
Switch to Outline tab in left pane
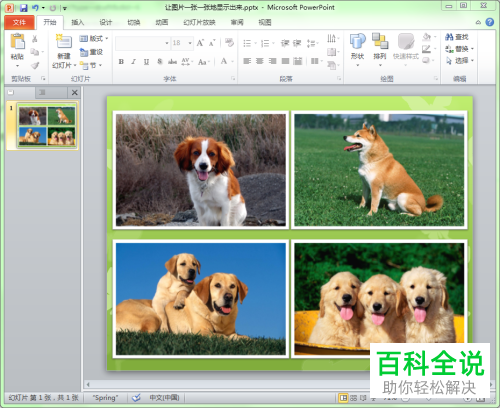point(42,92)
